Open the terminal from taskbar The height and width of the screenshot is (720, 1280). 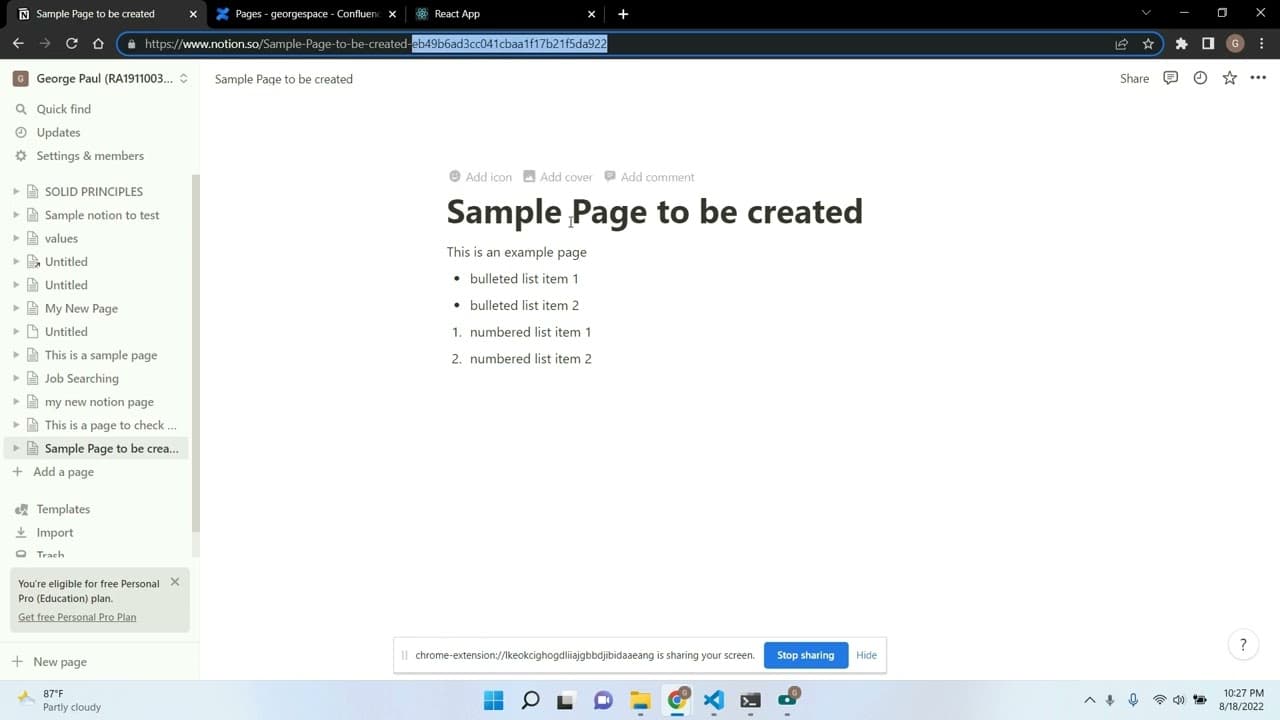[x=750, y=700]
